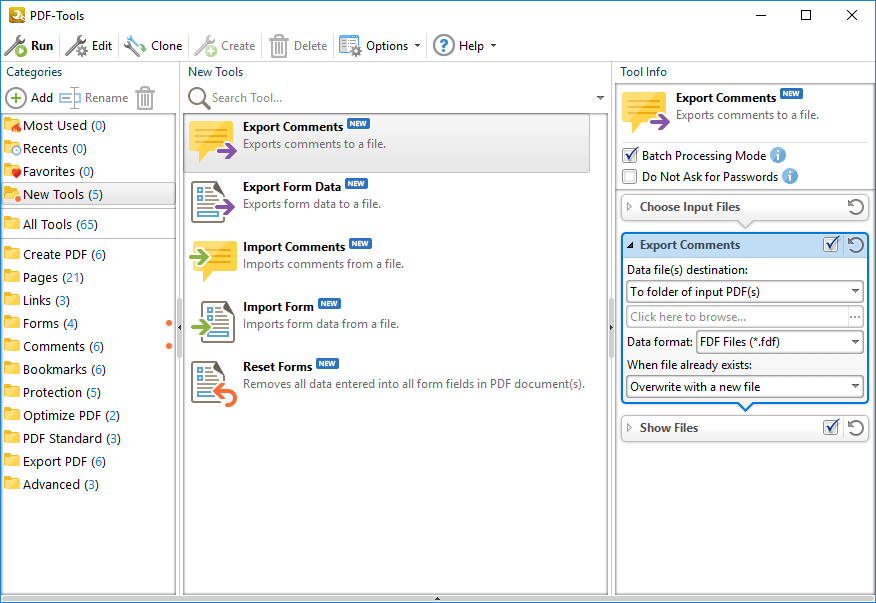
Task: Open the Help menu
Action: pyautogui.click(x=464, y=46)
